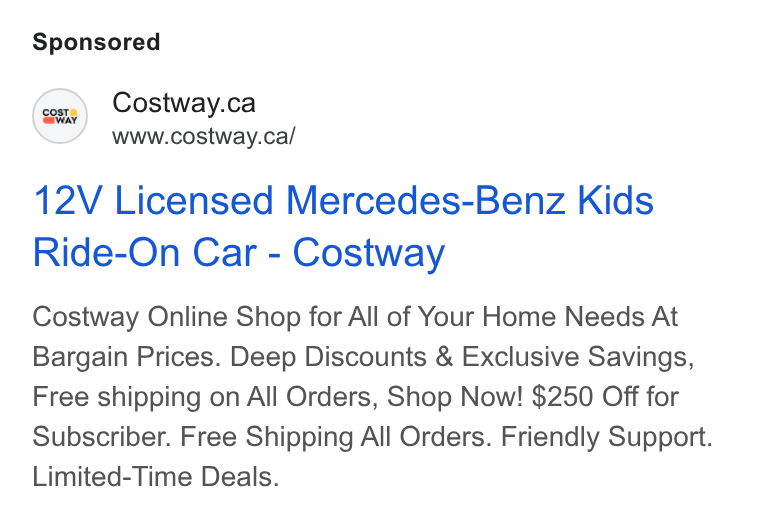Click the round Costway logo icon
This screenshot has height=518, width=760.
(60, 116)
